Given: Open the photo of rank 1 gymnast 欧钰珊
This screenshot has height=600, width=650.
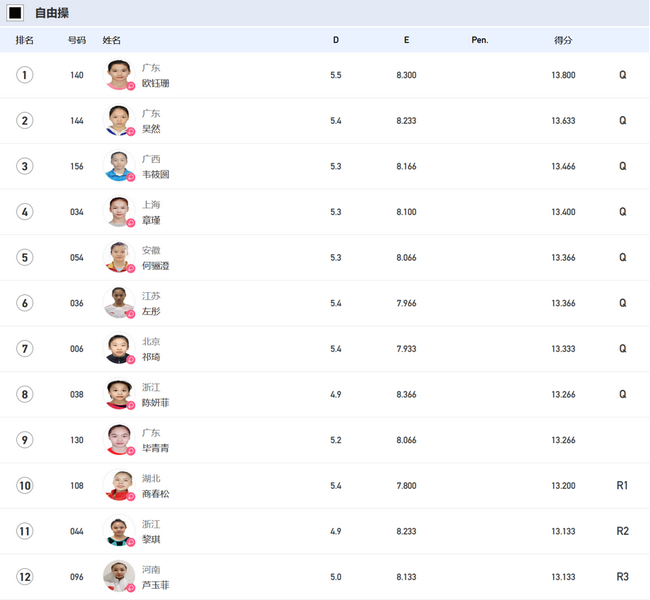Looking at the screenshot, I should point(119,75).
